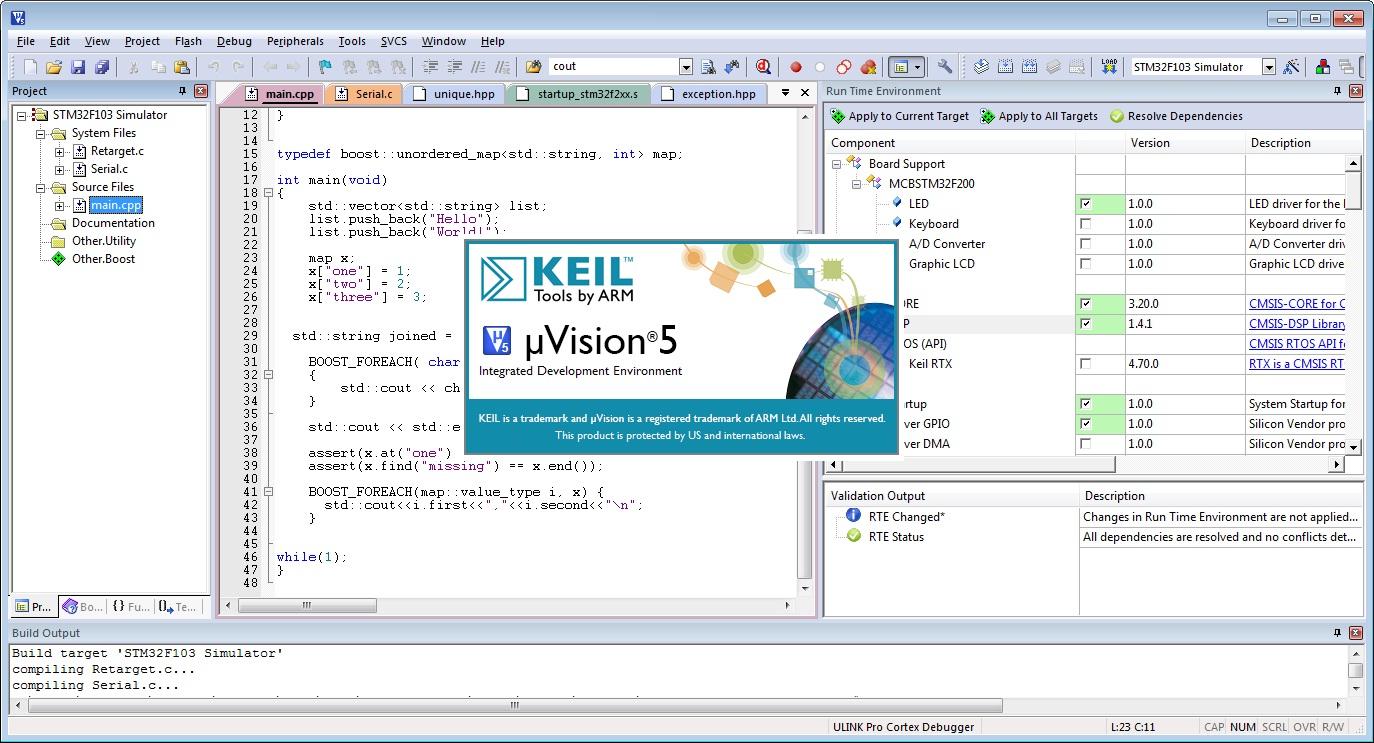
Task: Switch to the Serial.c editor tab
Action: tap(365, 94)
